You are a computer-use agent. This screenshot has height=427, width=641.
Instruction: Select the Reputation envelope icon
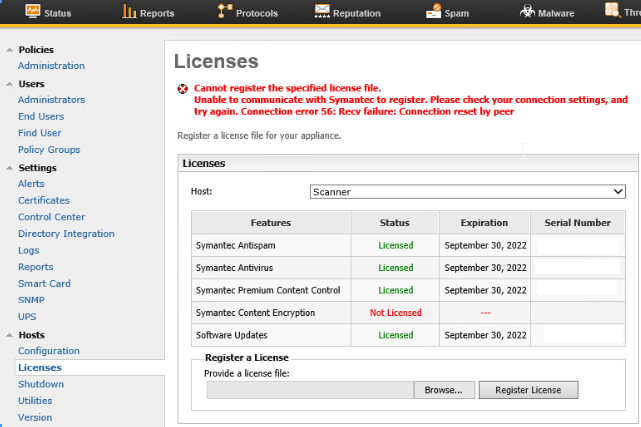(322, 12)
